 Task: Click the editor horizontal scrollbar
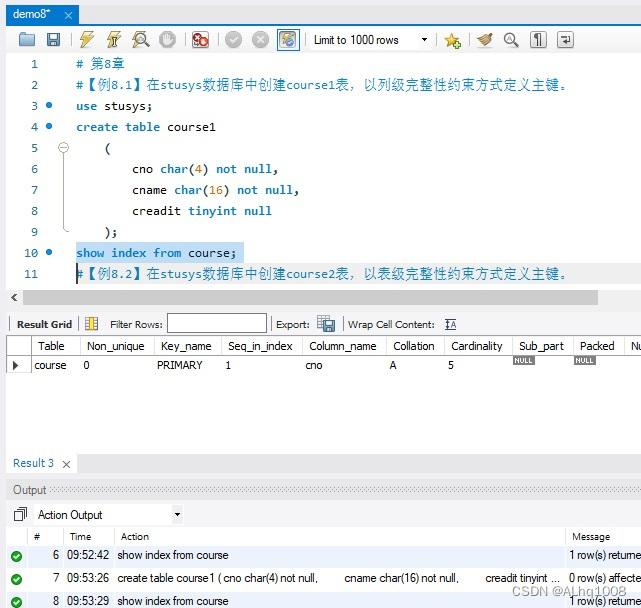coord(310,297)
